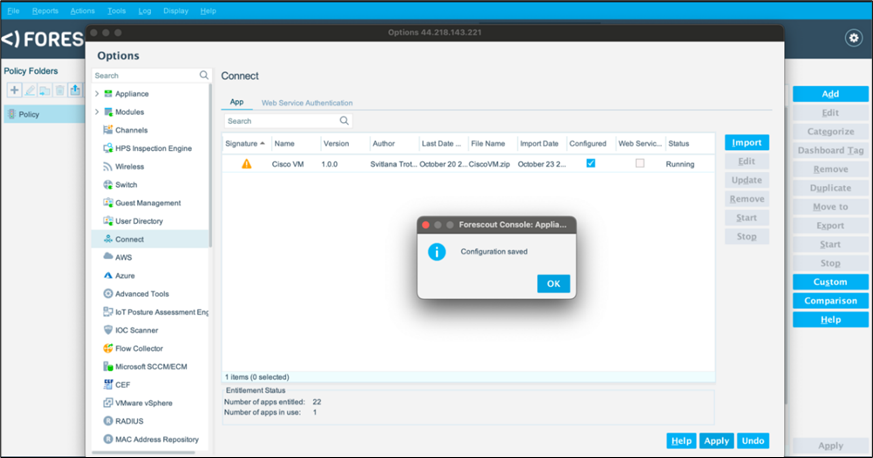Image resolution: width=873 pixels, height=458 pixels.
Task: Toggle the Configured checkbox for Cisco VM
Action: pyautogui.click(x=591, y=163)
